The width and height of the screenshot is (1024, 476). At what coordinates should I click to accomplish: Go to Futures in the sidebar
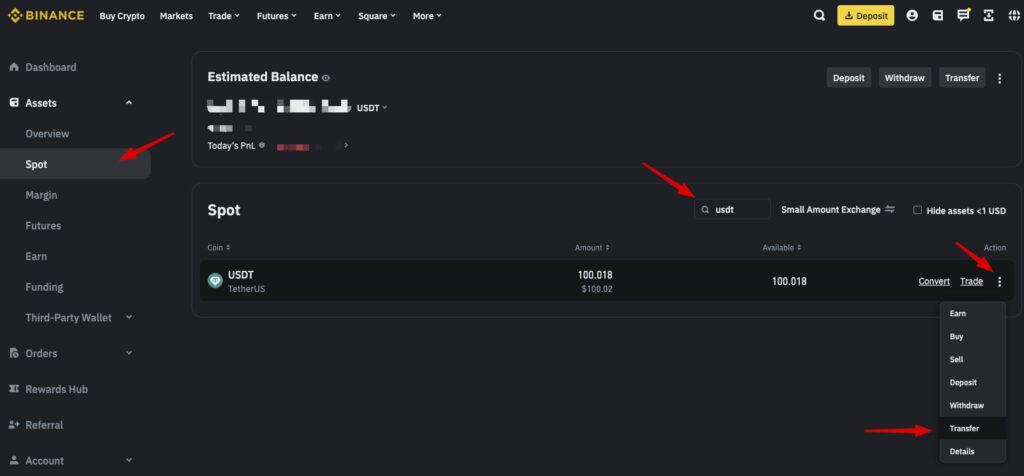43,226
